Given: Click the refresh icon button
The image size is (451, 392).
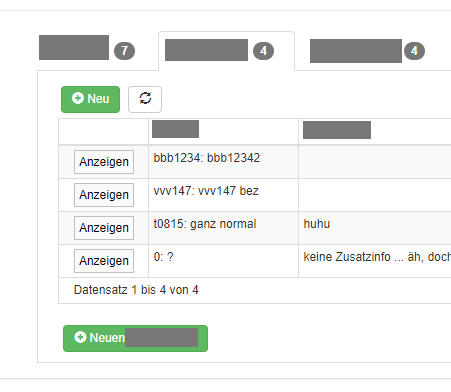Looking at the screenshot, I should 145,99.
